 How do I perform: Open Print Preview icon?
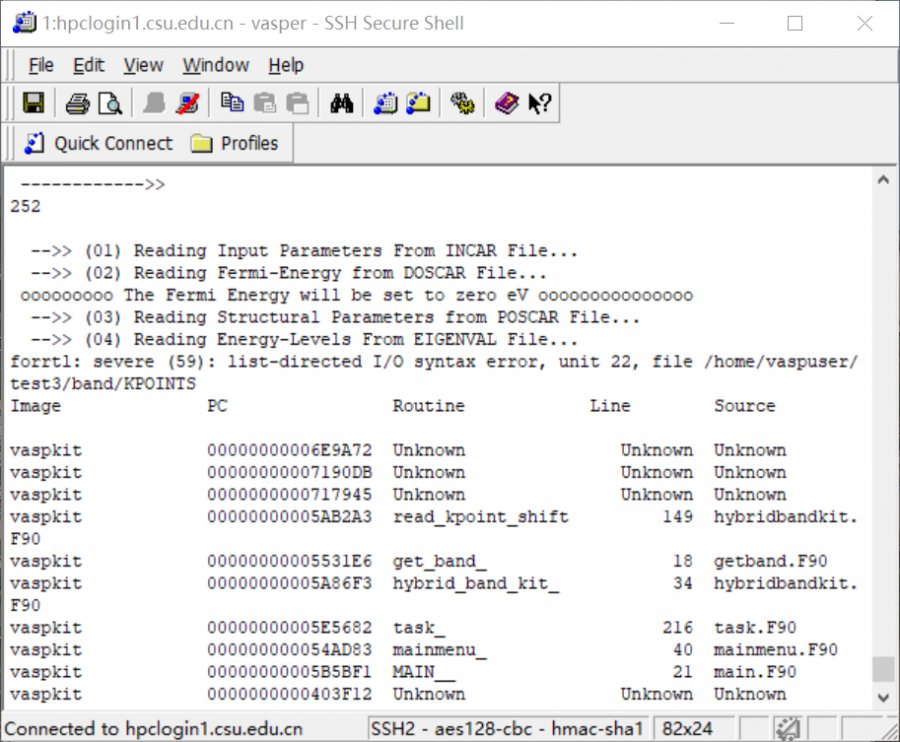tap(110, 104)
